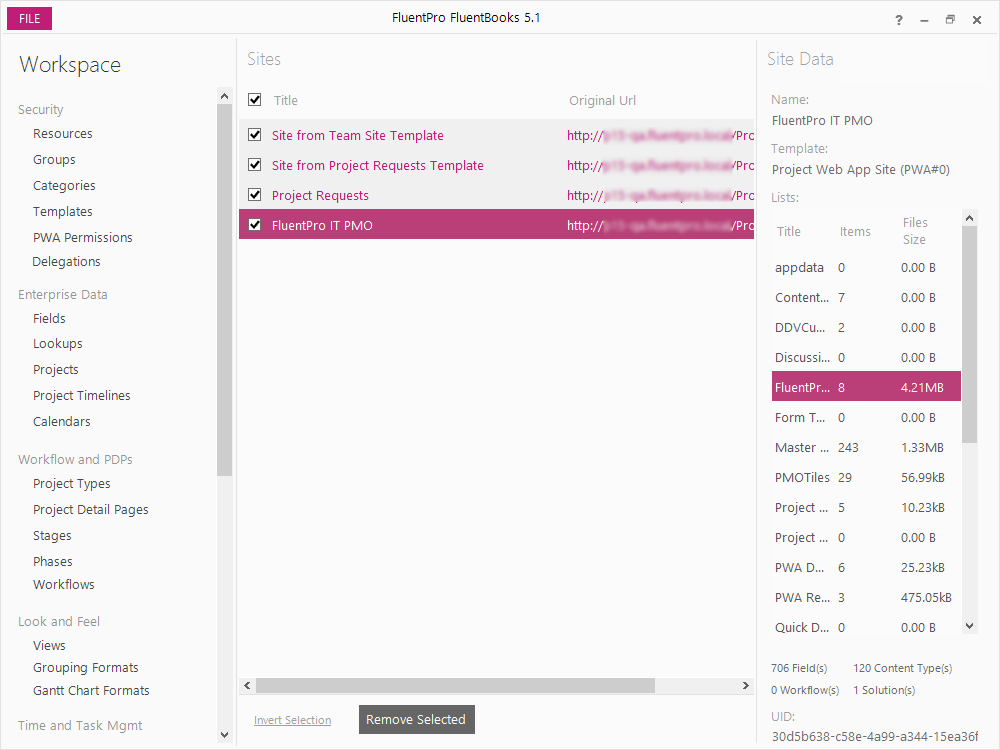This screenshot has width=1000, height=750.
Task: Open Delegations in Workspace sidebar
Action: [66, 261]
